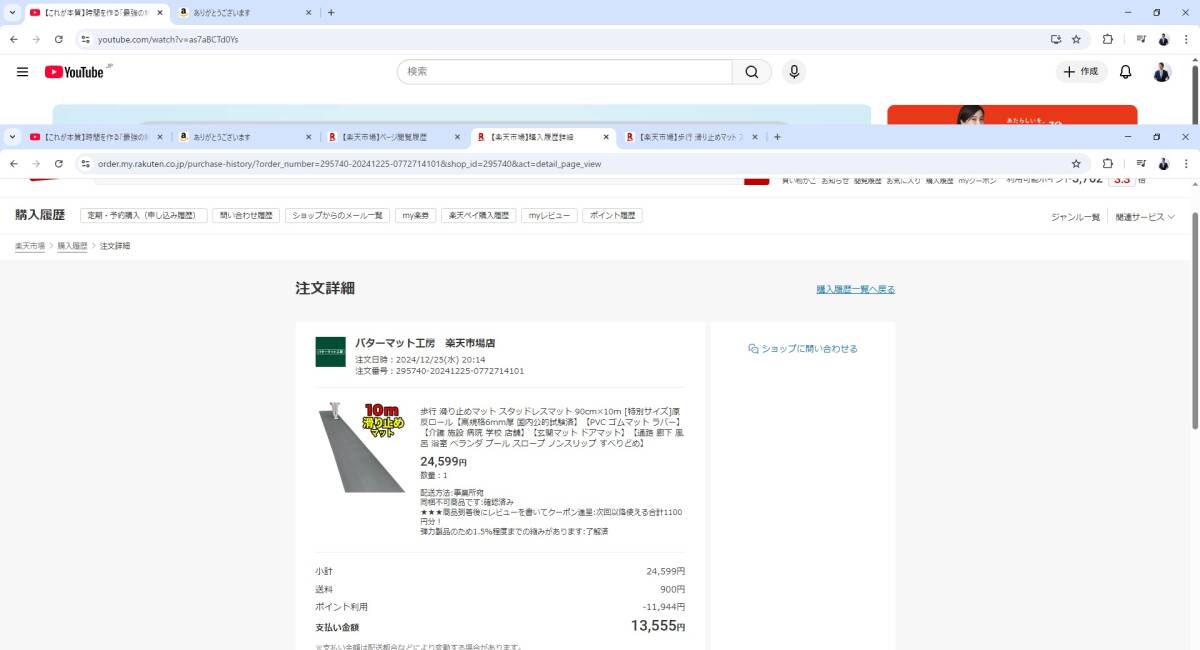
Task: Click パターマット工房 shop logo
Action: click(x=330, y=351)
